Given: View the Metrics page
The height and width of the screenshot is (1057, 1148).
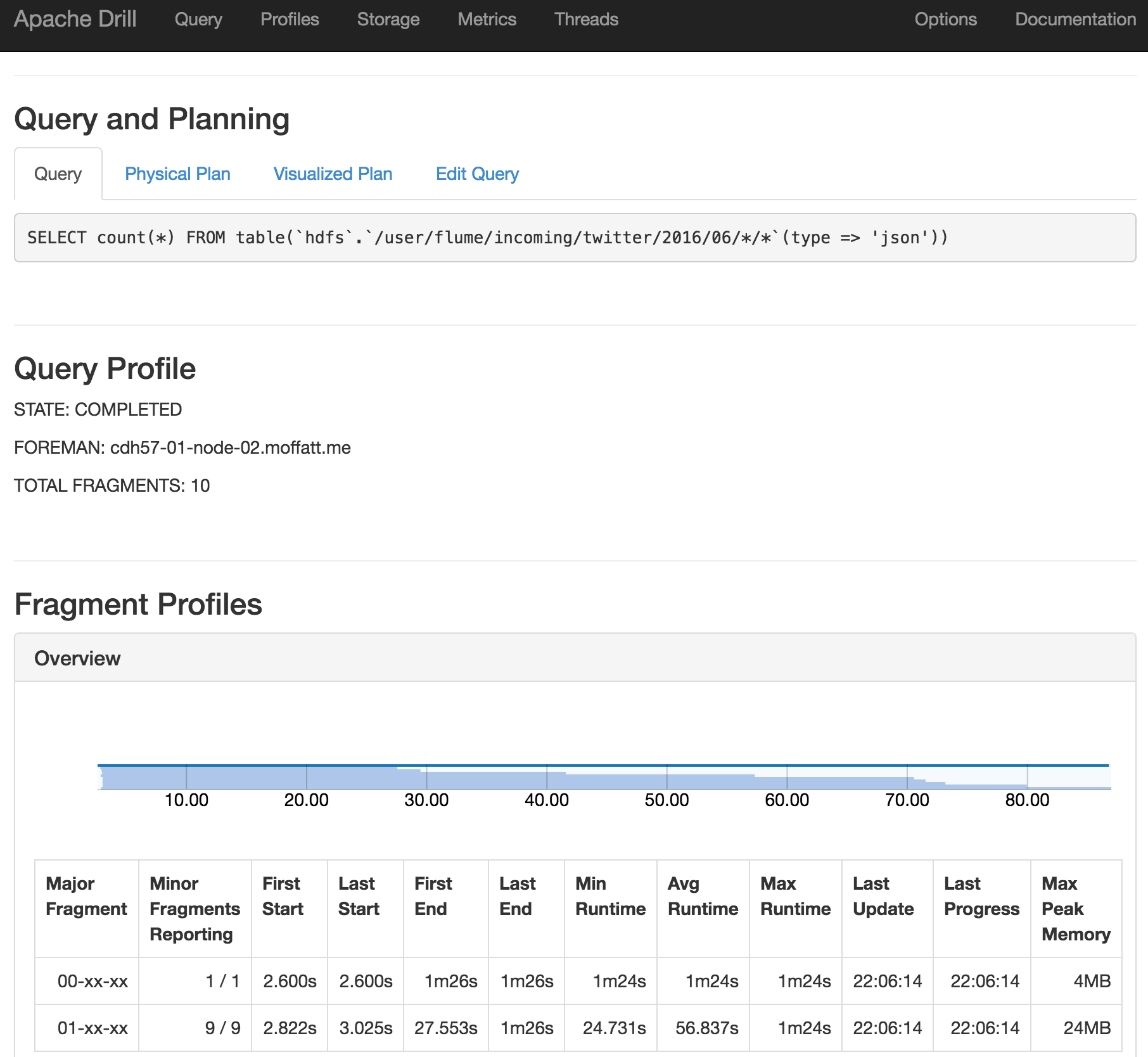Looking at the screenshot, I should coord(486,19).
